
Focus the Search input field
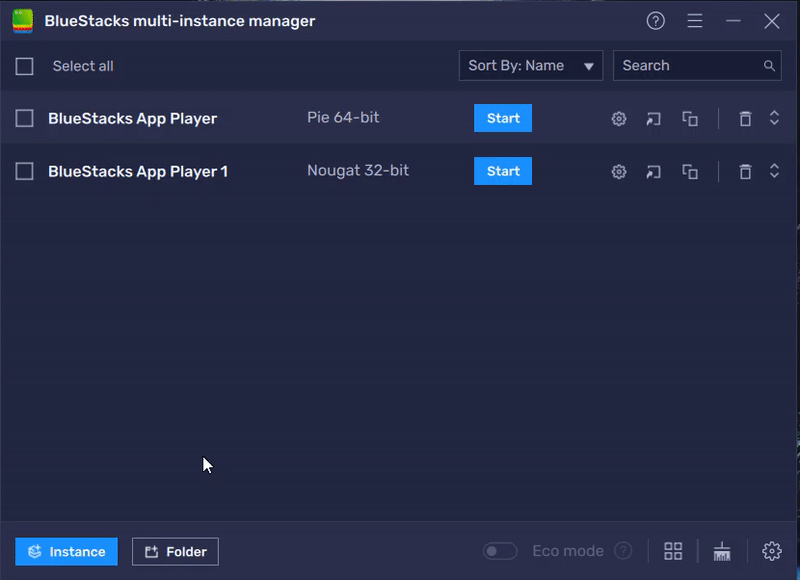click(x=697, y=65)
